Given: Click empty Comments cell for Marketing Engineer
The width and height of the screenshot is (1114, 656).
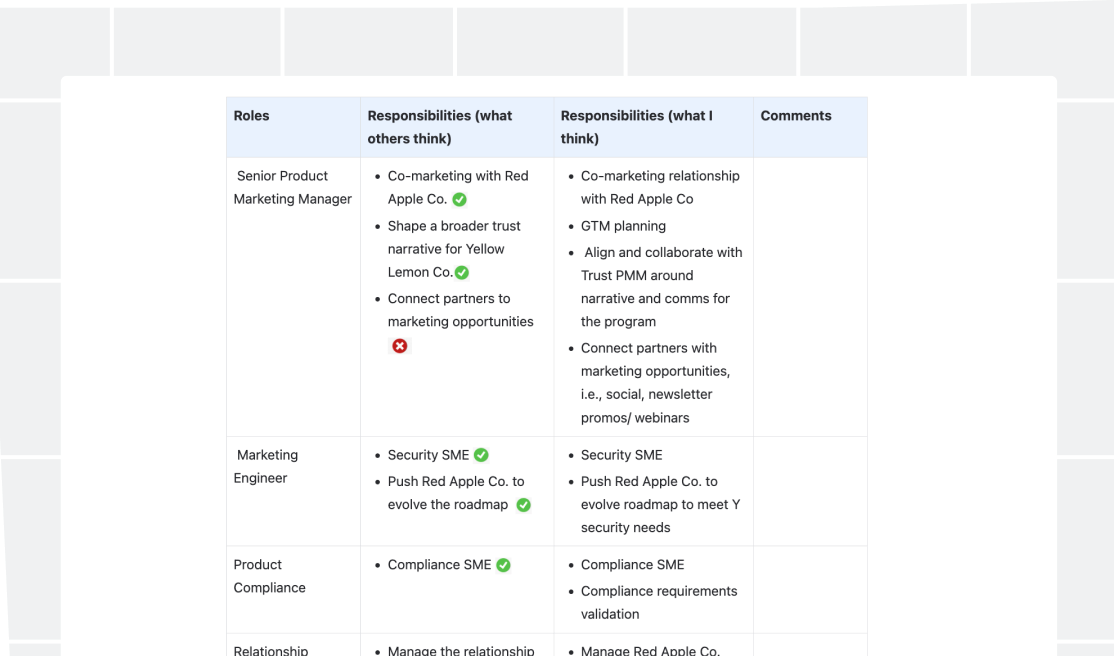Looking at the screenshot, I should 811,491.
